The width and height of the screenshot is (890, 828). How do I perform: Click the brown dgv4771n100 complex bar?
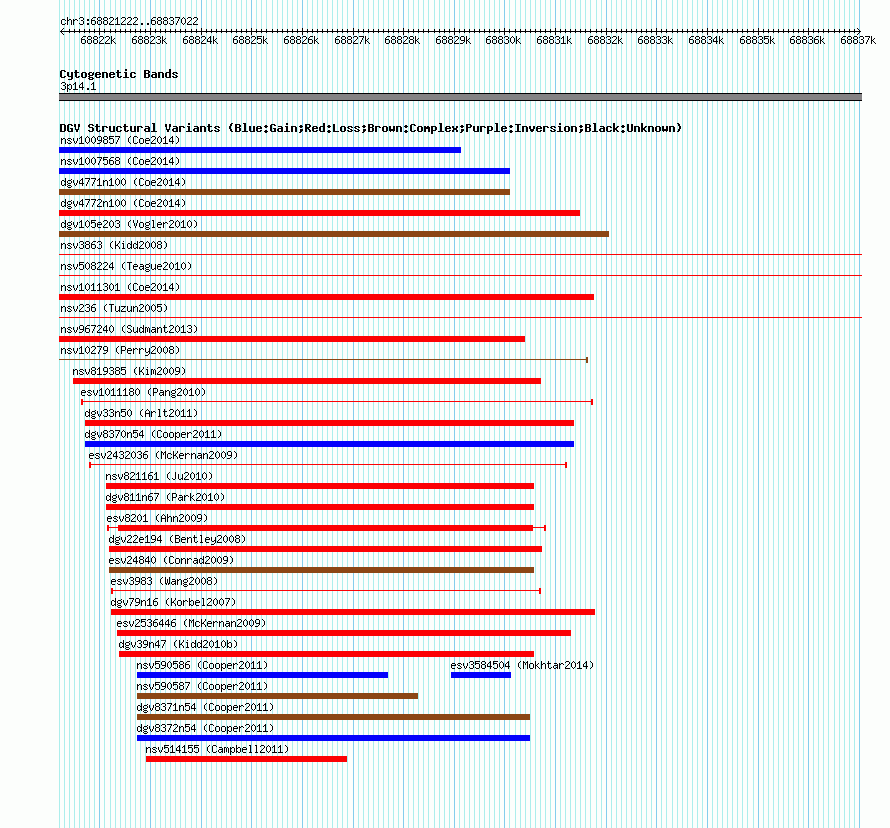[x=284, y=192]
